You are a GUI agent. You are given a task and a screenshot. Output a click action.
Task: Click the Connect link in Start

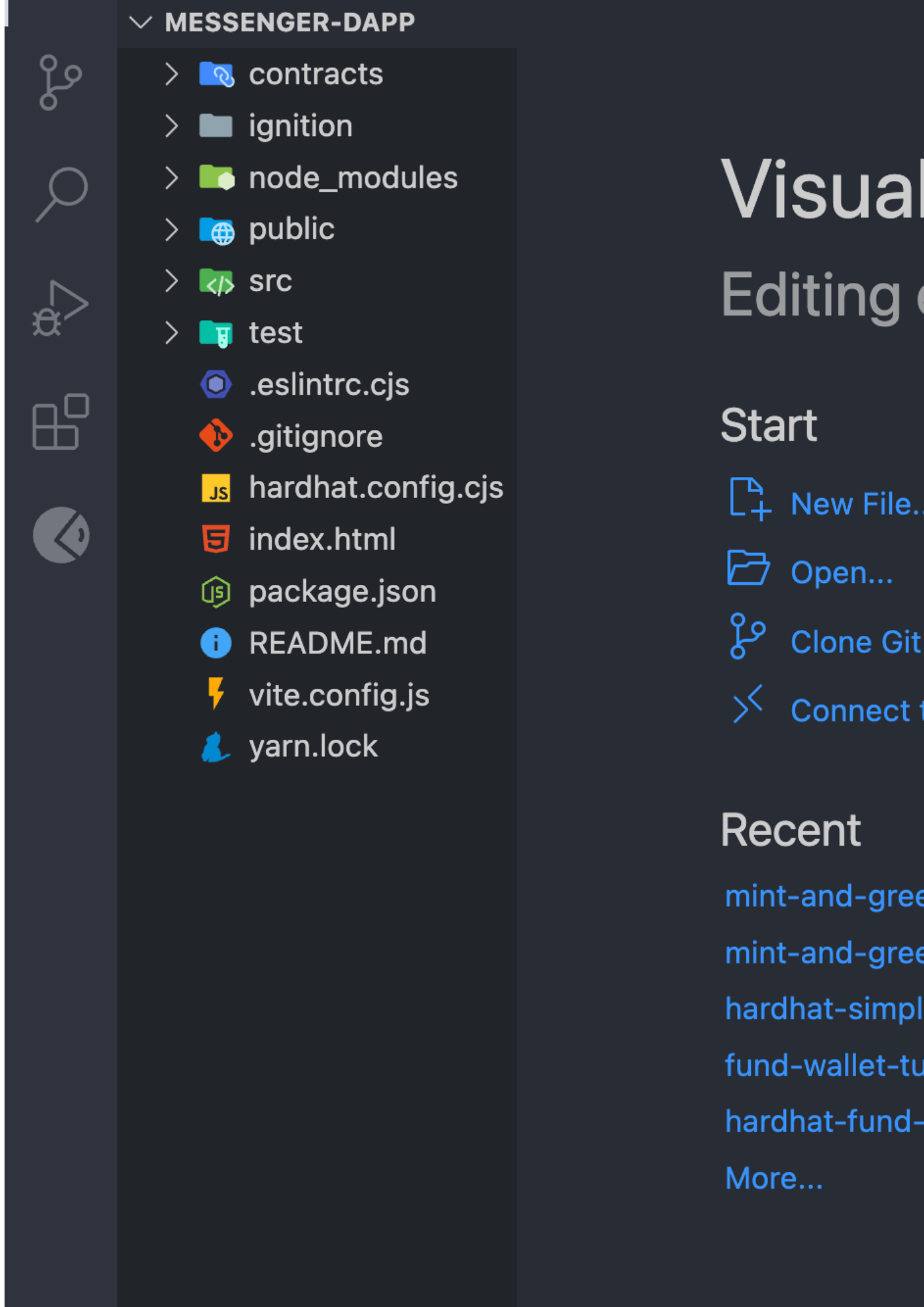tap(857, 710)
